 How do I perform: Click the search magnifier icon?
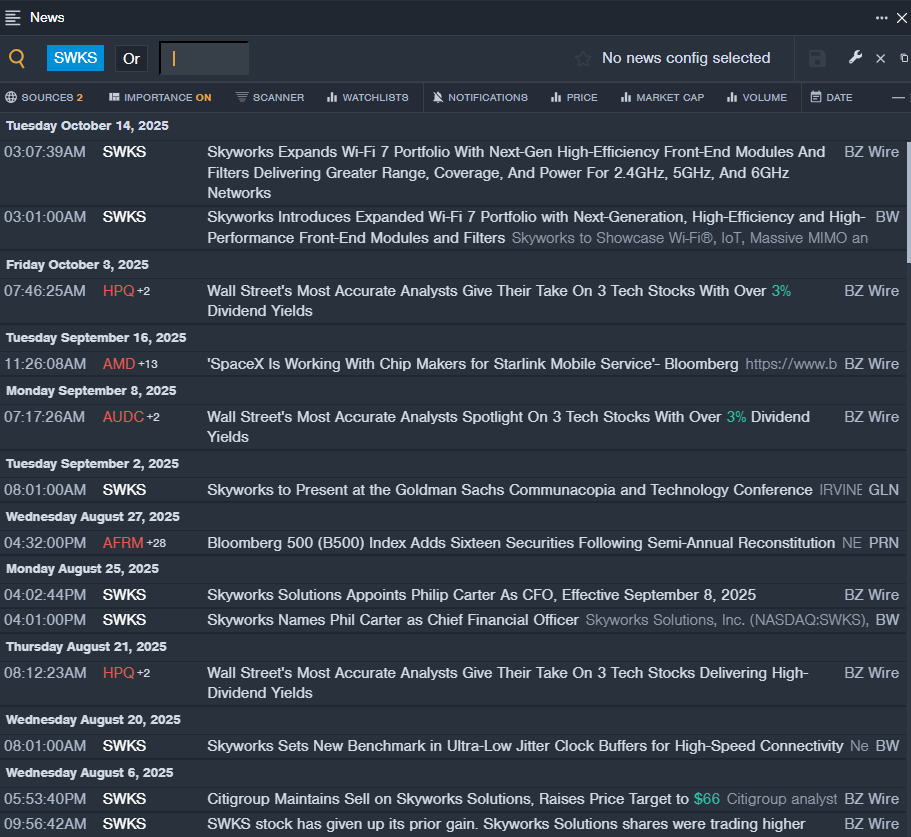[x=17, y=59]
